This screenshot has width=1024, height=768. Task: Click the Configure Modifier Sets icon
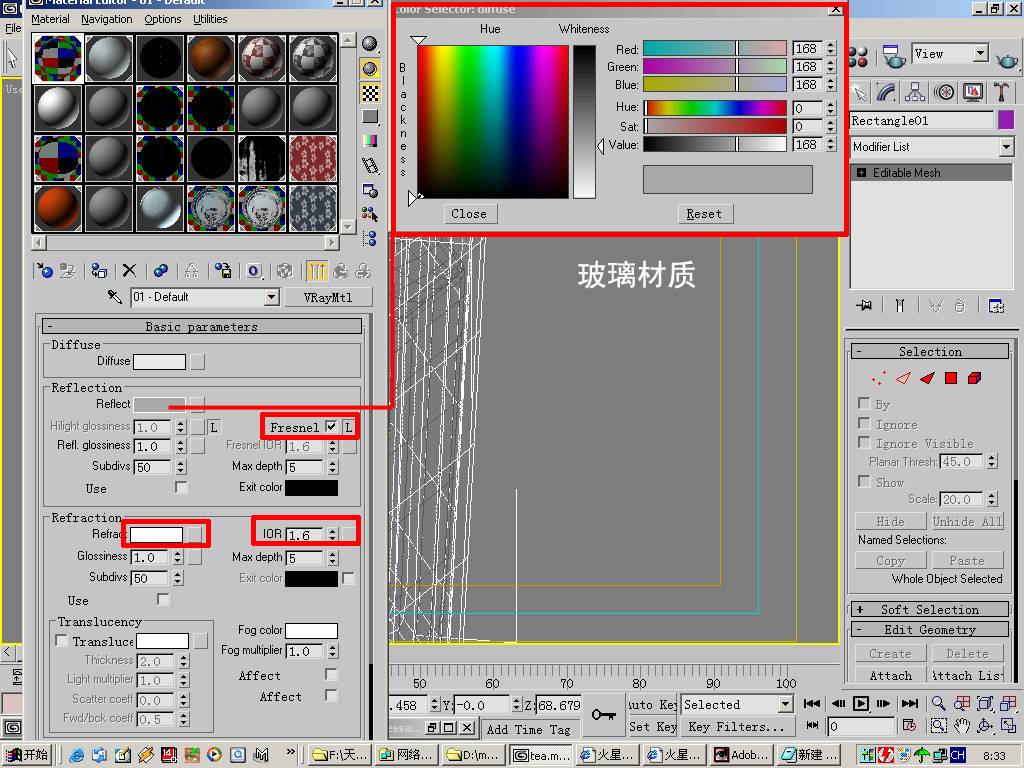click(x=996, y=306)
